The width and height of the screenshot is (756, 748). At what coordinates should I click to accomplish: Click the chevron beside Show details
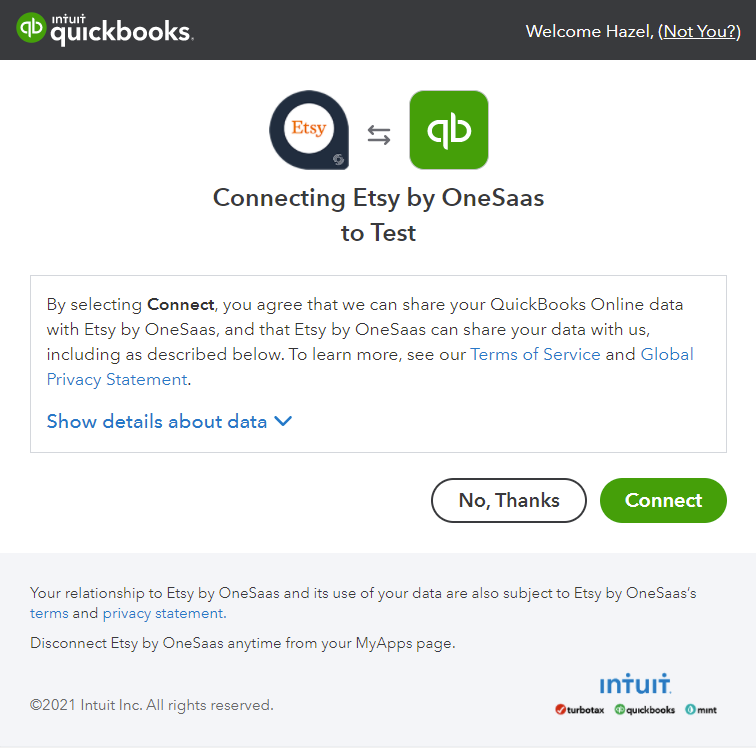point(283,422)
